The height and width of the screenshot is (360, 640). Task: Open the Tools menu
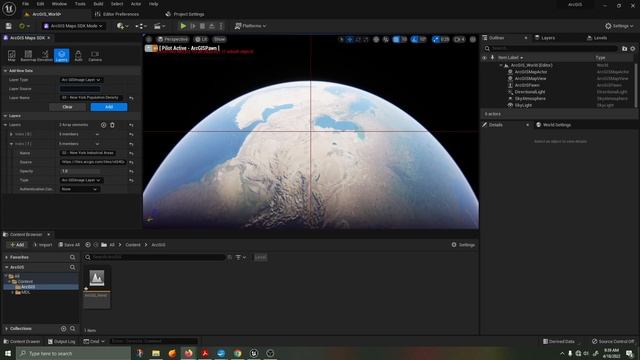(x=80, y=4)
